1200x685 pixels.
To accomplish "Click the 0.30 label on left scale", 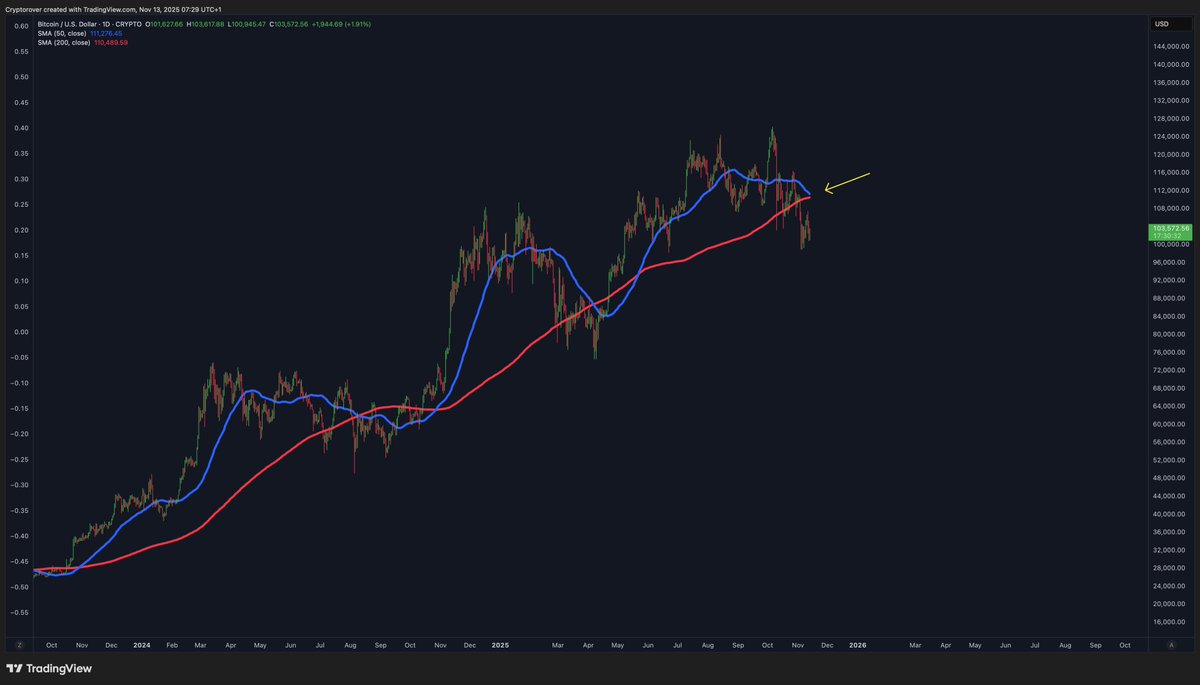I will (x=20, y=179).
